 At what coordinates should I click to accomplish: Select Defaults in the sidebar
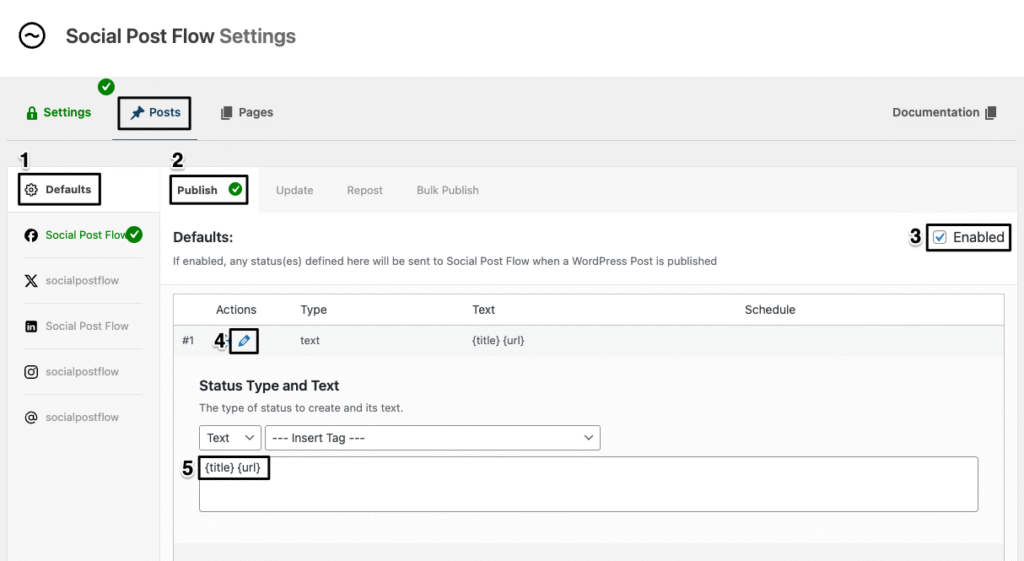(x=59, y=189)
